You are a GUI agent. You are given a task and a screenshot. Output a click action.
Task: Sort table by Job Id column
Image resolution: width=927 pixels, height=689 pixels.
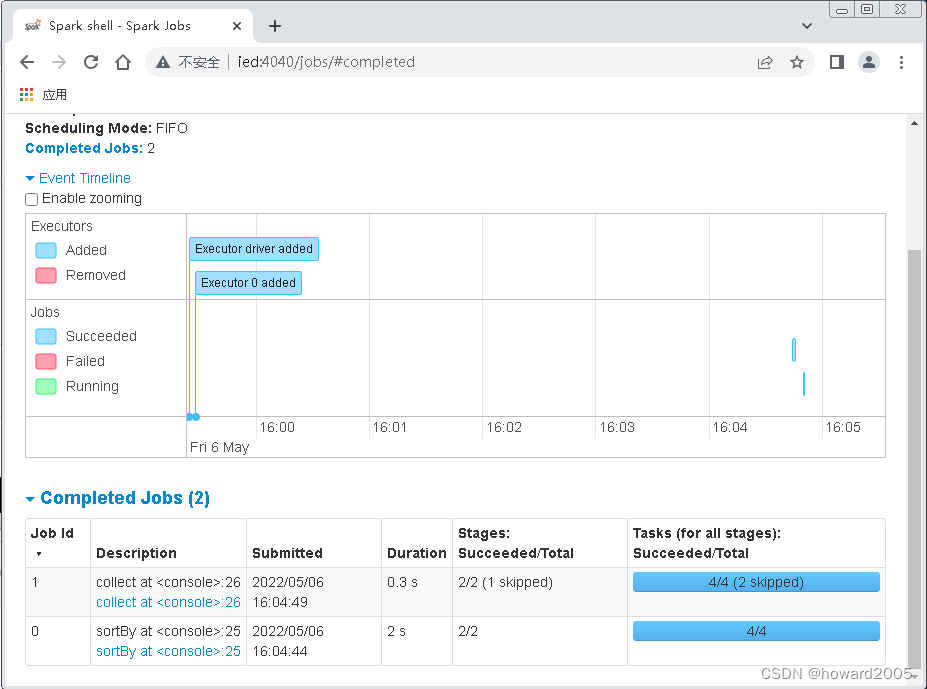(x=58, y=543)
